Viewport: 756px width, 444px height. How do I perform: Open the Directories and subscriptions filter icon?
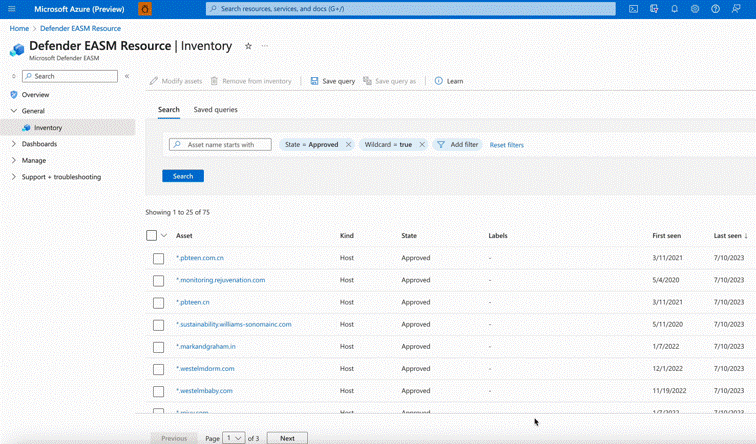654,9
